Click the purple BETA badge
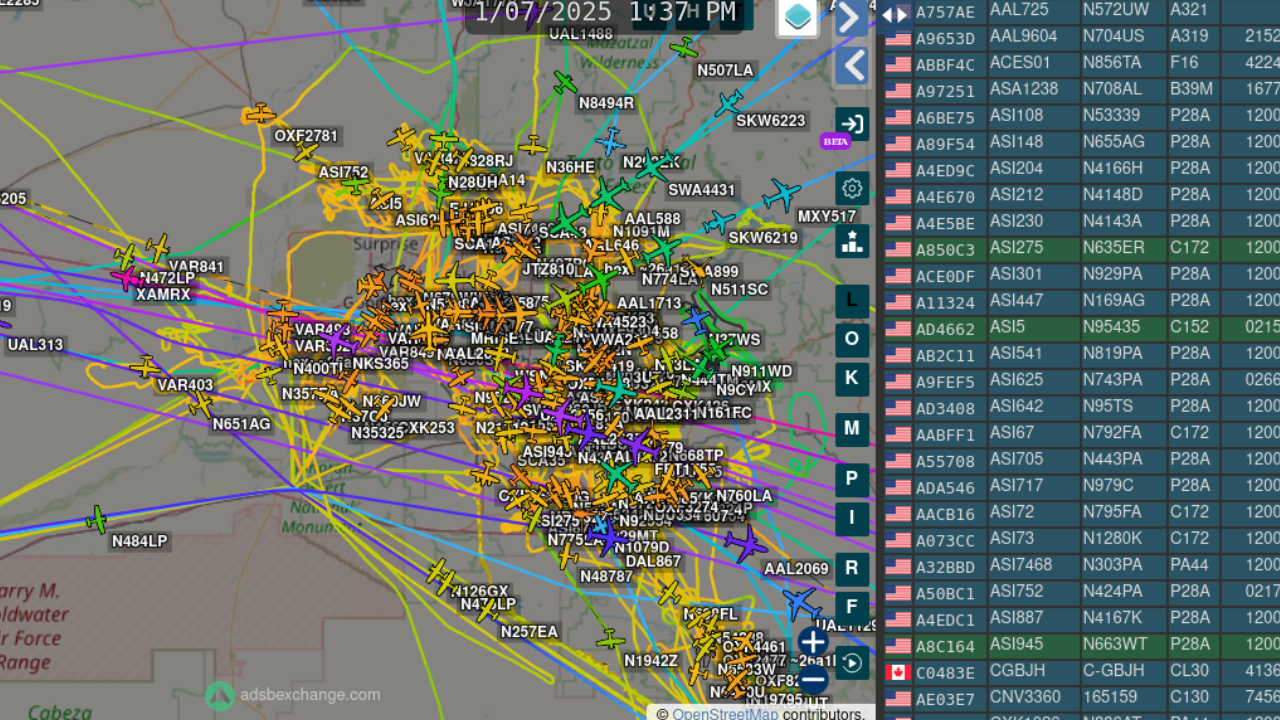1280x720 pixels. click(x=835, y=141)
